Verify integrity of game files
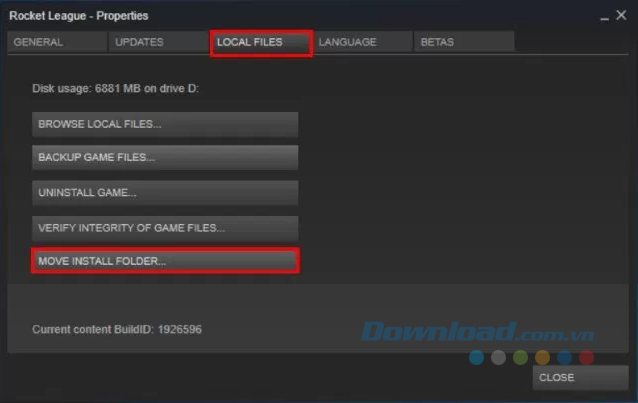The image size is (638, 403). [165, 228]
